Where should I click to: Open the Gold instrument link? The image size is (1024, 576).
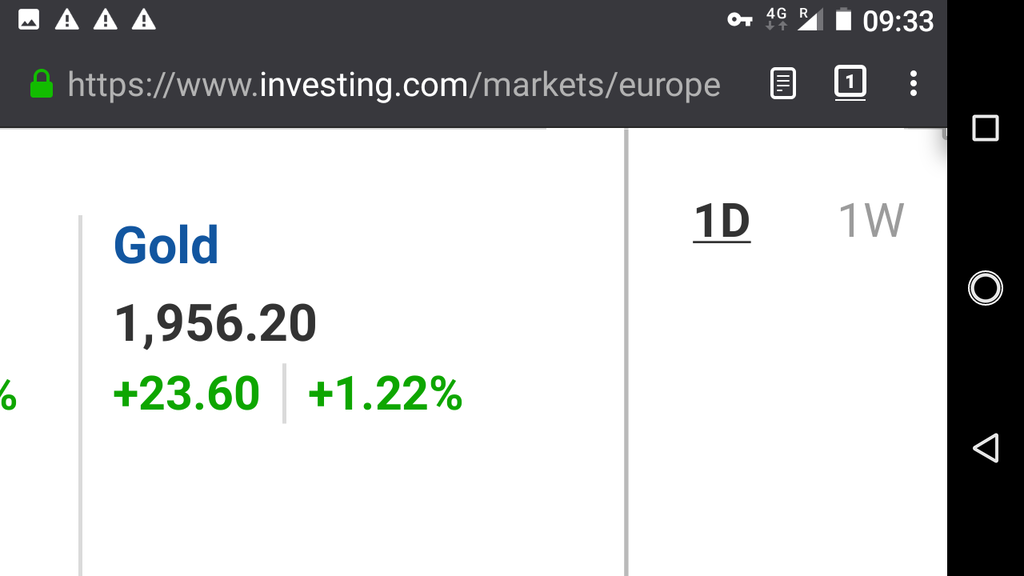coord(166,246)
